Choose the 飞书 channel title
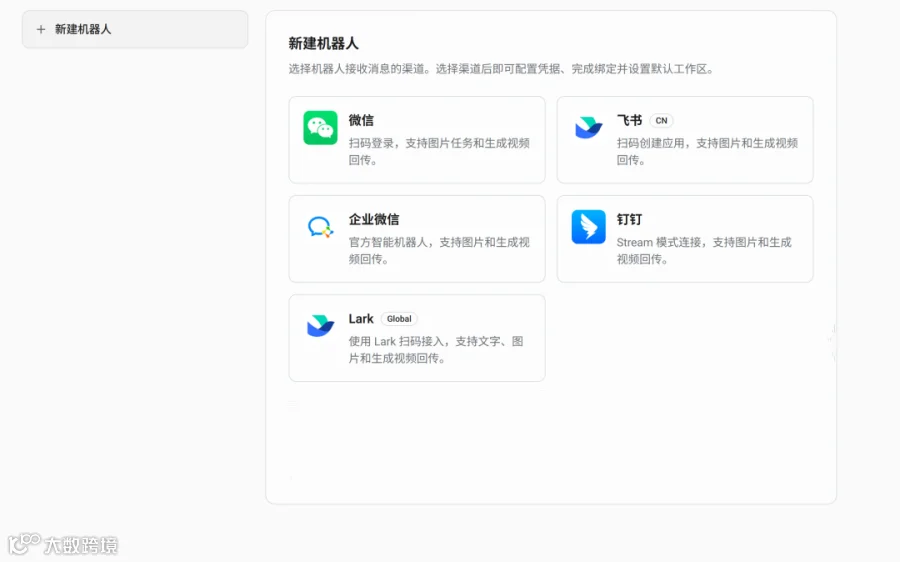Image resolution: width=900 pixels, height=562 pixels. pos(629,120)
